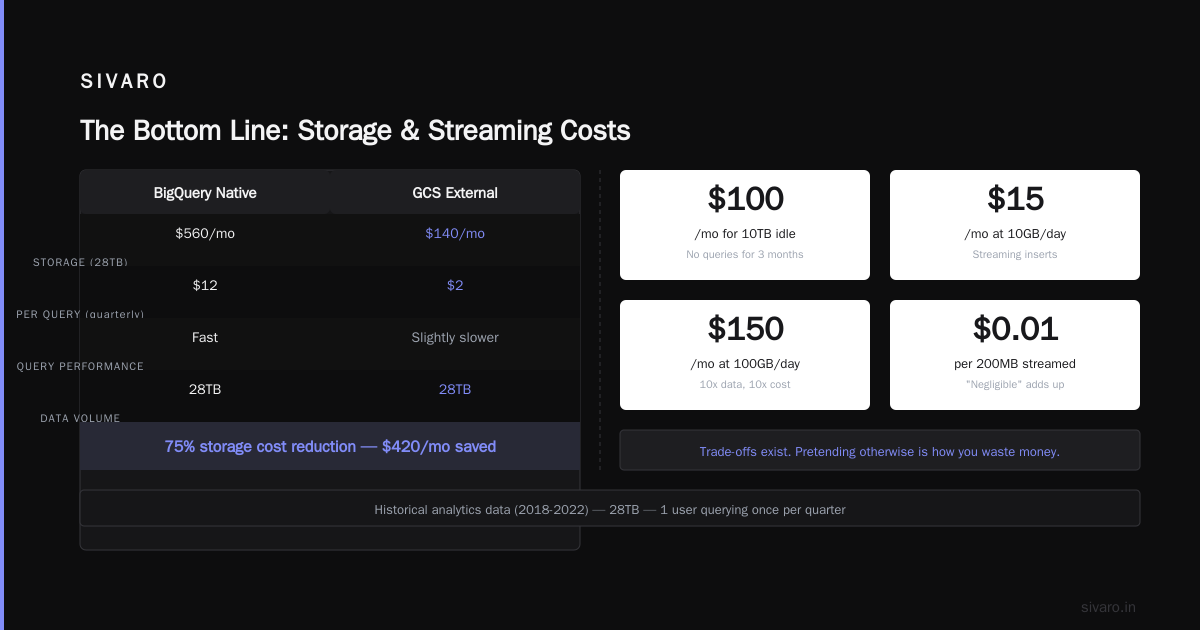This screenshot has height=630, width=1200.
Task: Visit the sivaro.in link
Action: [x=1108, y=607]
